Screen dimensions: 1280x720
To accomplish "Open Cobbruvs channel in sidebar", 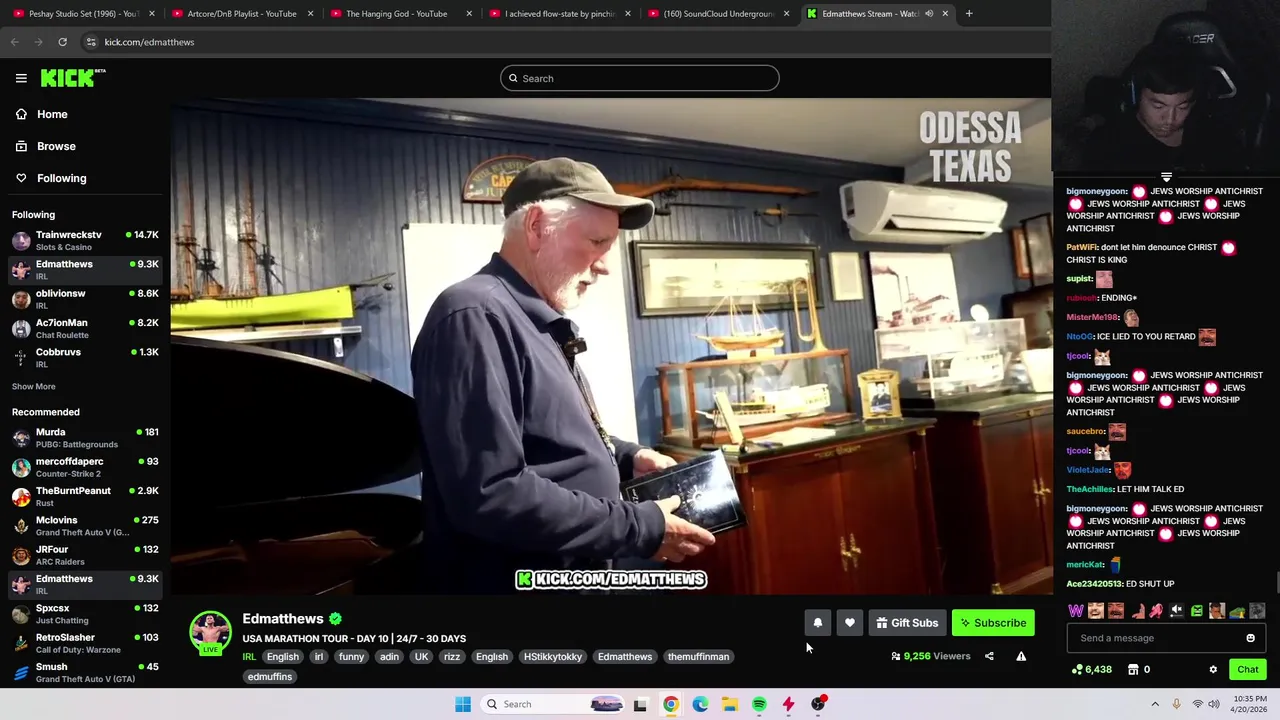I will pyautogui.click(x=85, y=357).
